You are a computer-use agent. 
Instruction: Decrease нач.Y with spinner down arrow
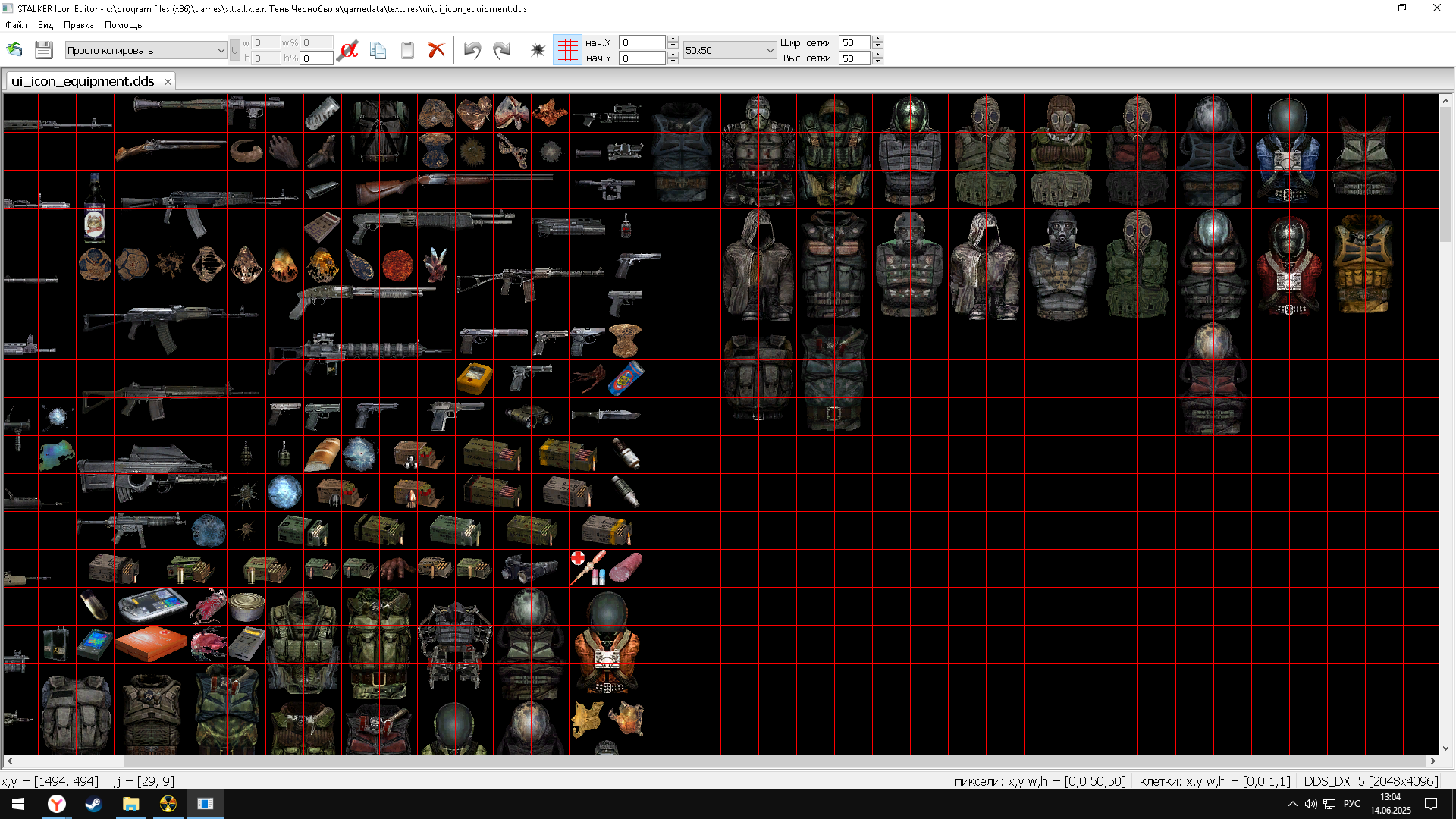point(673,61)
